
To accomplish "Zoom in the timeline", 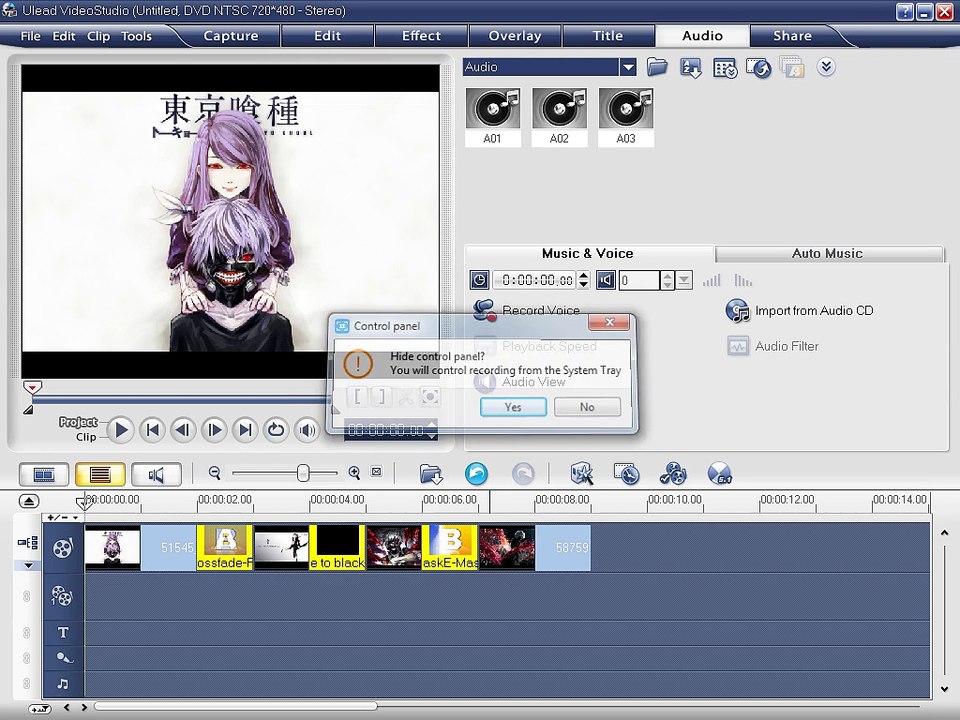I will (354, 473).
